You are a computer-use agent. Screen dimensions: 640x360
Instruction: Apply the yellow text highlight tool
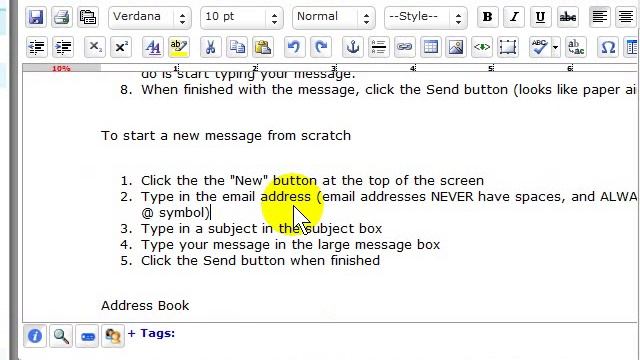point(179,47)
